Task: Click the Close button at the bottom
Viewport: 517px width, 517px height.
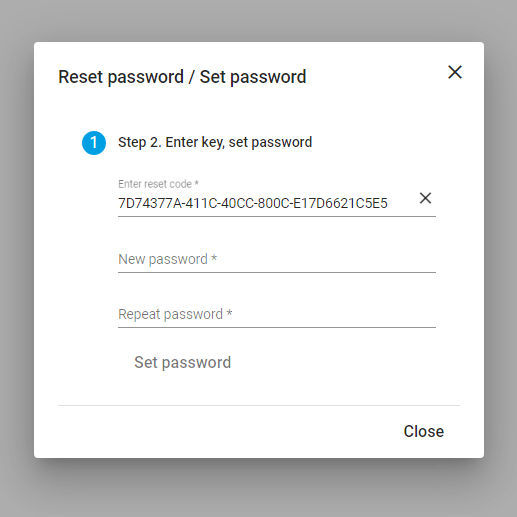Action: [423, 431]
